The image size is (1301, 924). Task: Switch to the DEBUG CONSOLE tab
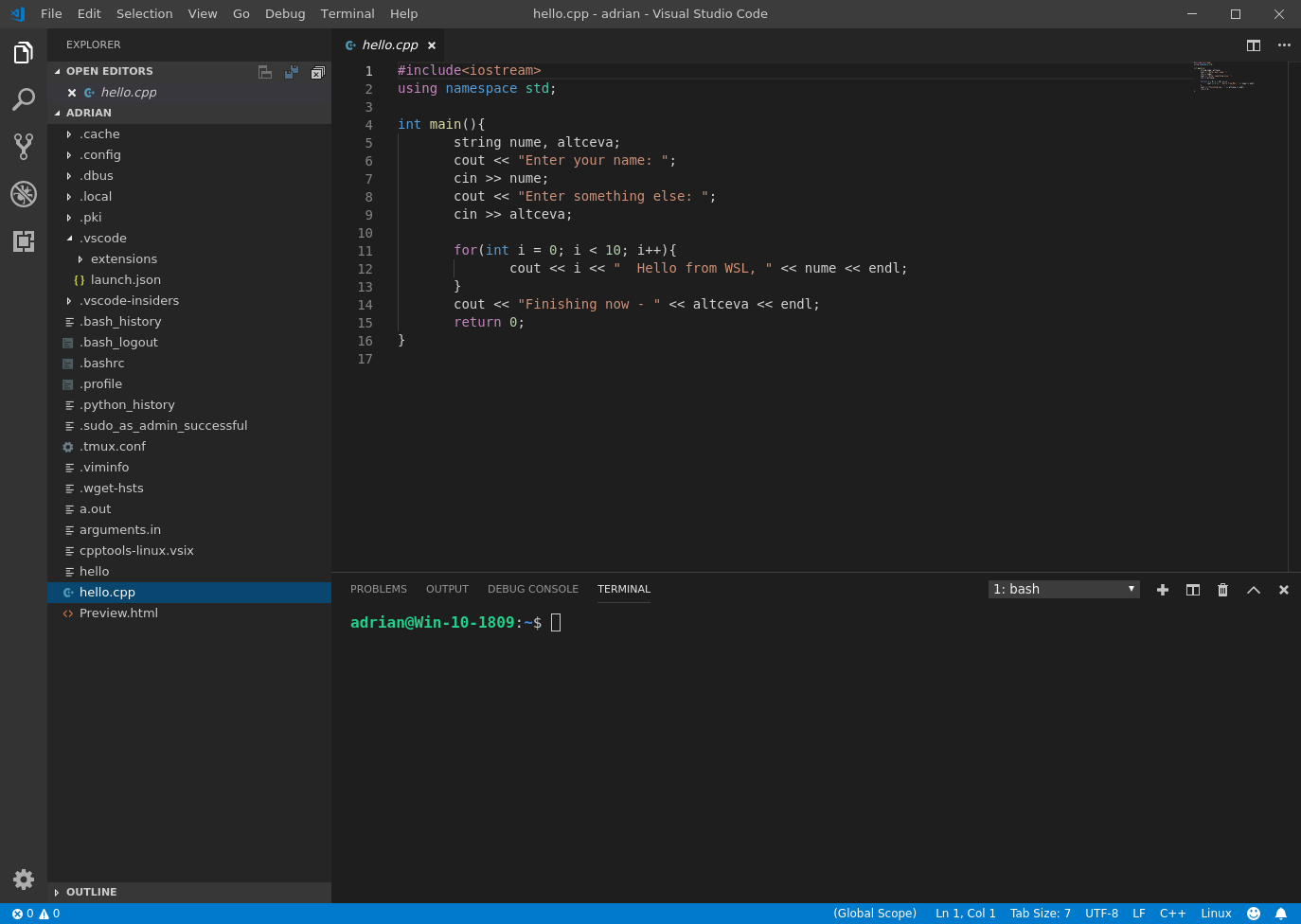[533, 589]
